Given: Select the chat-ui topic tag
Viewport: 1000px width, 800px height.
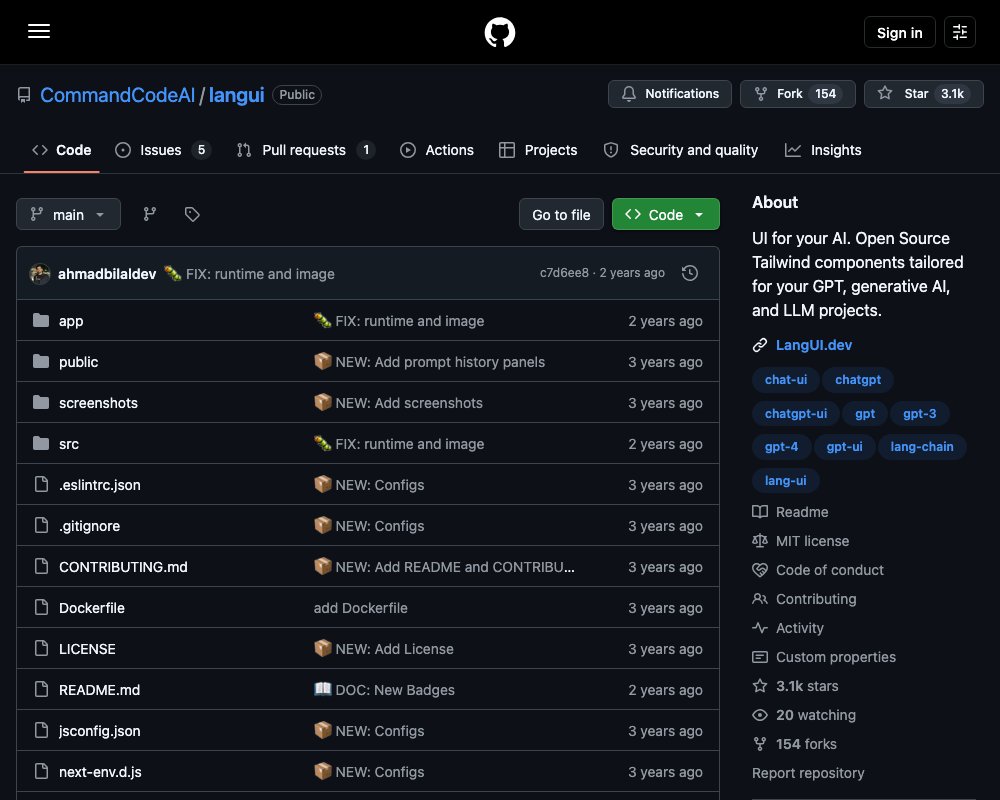Looking at the screenshot, I should (786, 380).
